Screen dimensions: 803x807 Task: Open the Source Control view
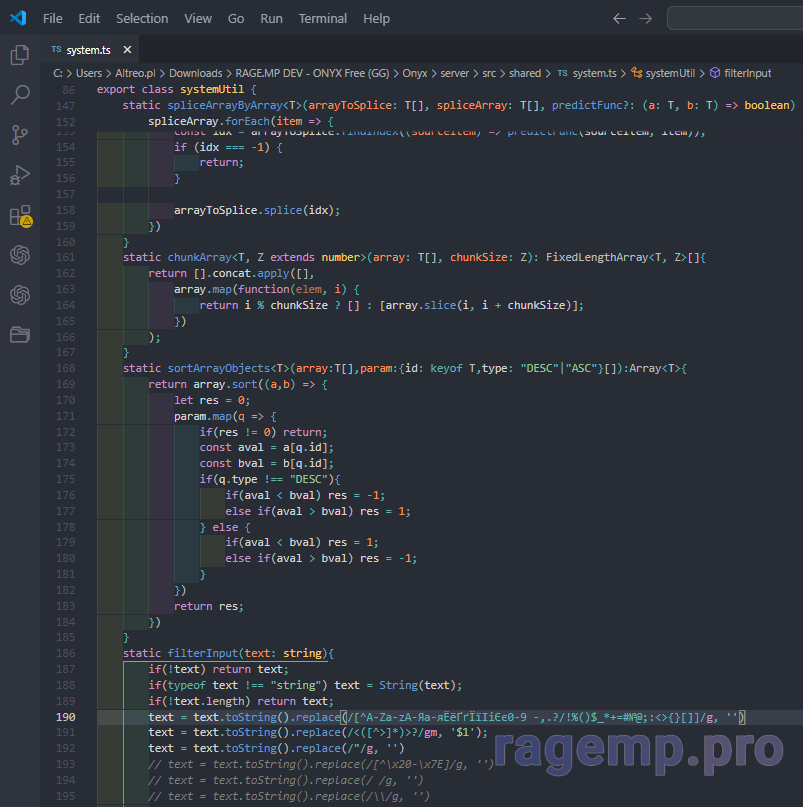(19, 135)
